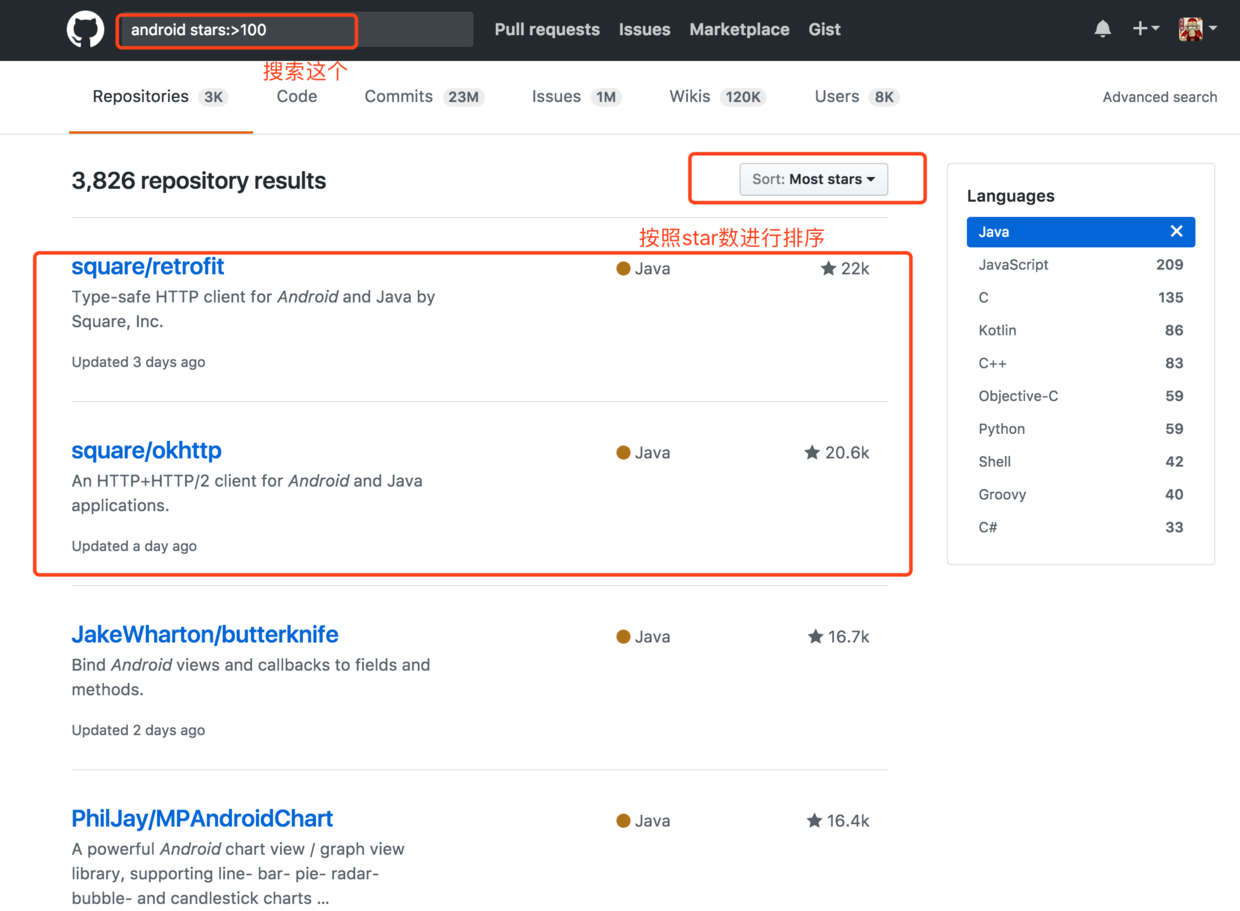Open the square/retrofit repository
The width and height of the screenshot is (1240, 911).
148,267
